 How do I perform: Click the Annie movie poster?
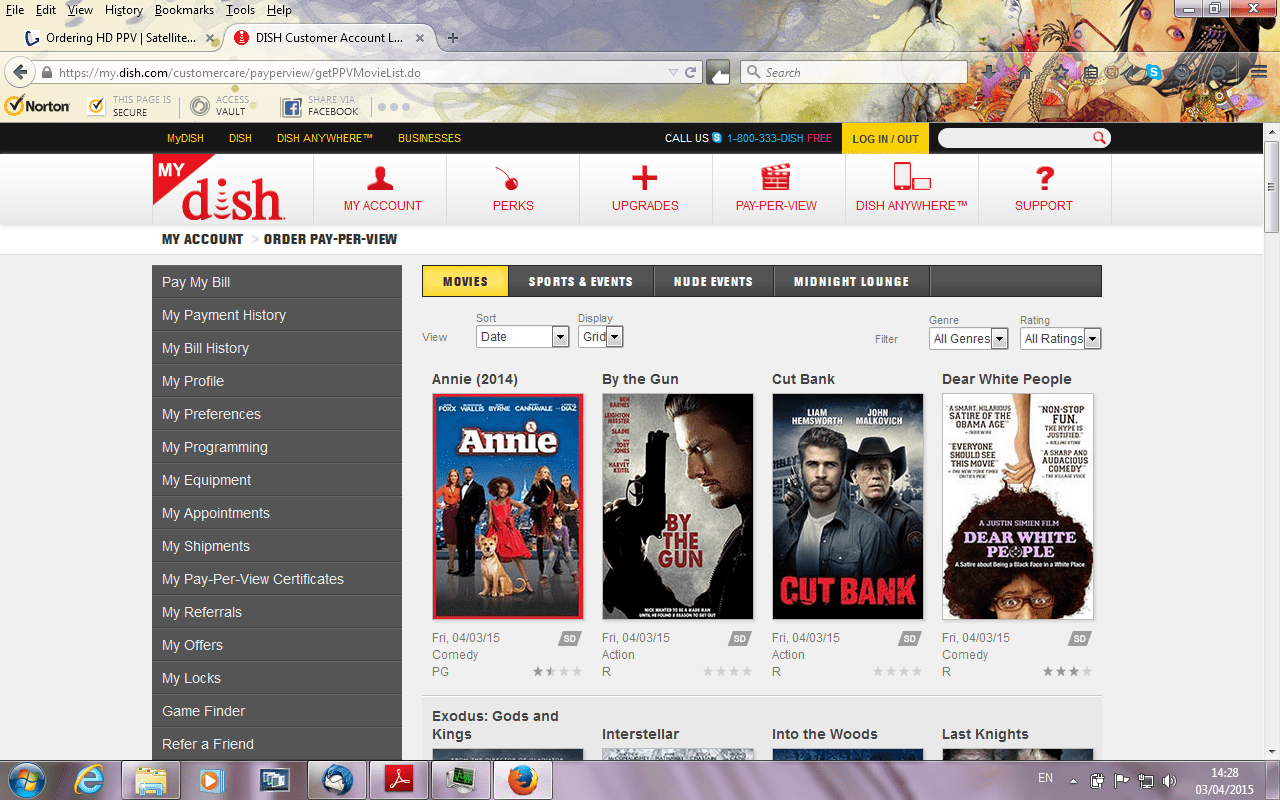[508, 506]
